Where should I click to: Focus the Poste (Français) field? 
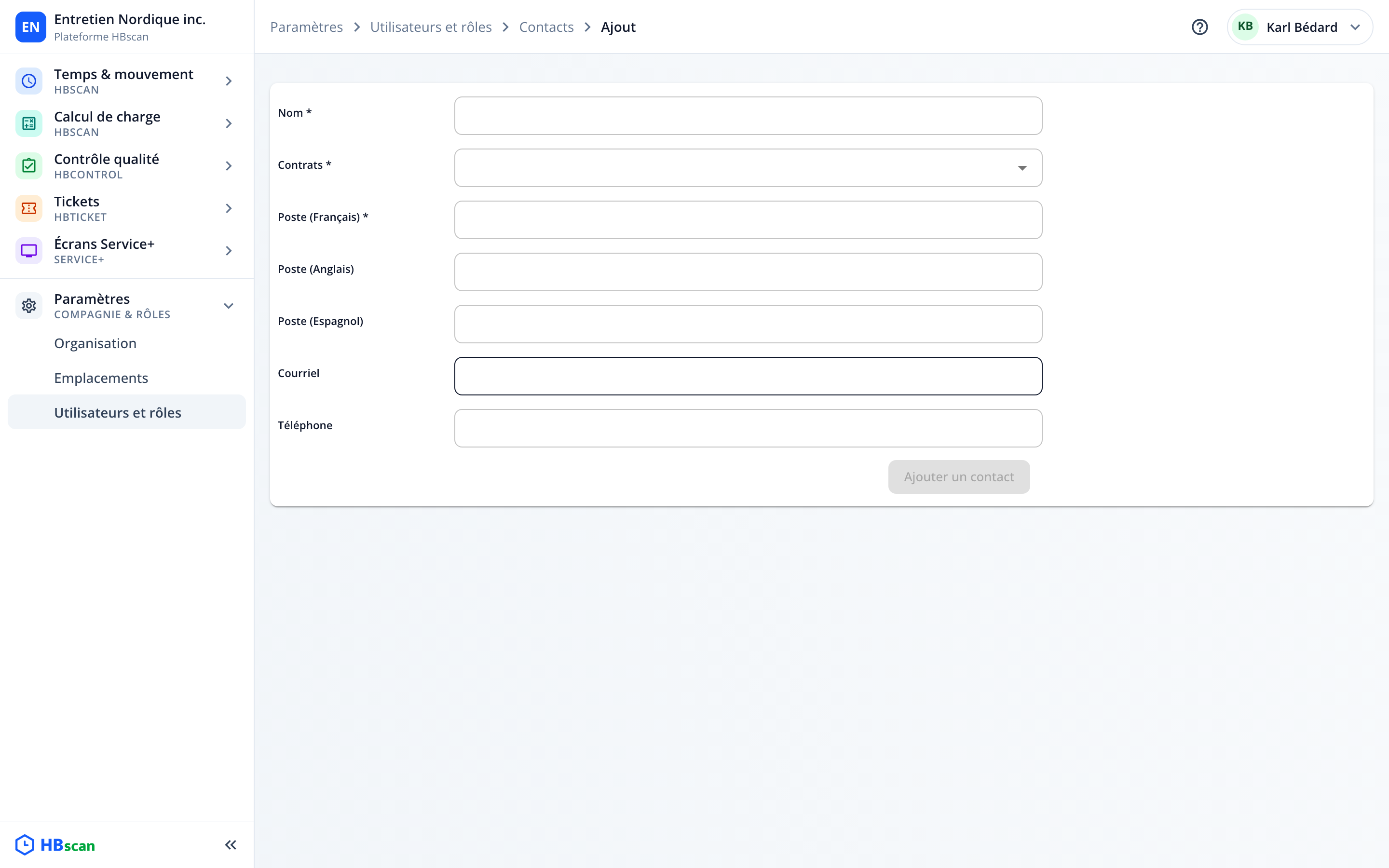pos(748,220)
